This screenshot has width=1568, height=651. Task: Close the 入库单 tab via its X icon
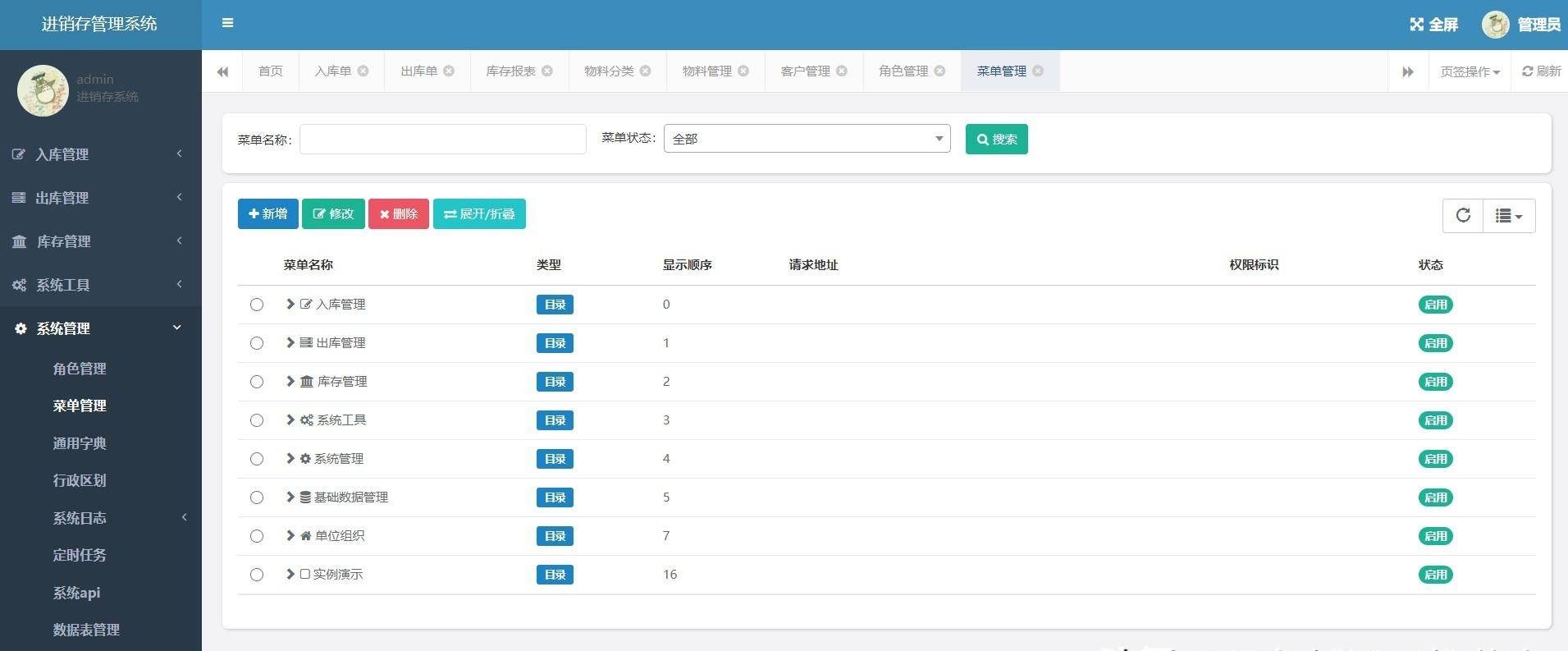[363, 71]
